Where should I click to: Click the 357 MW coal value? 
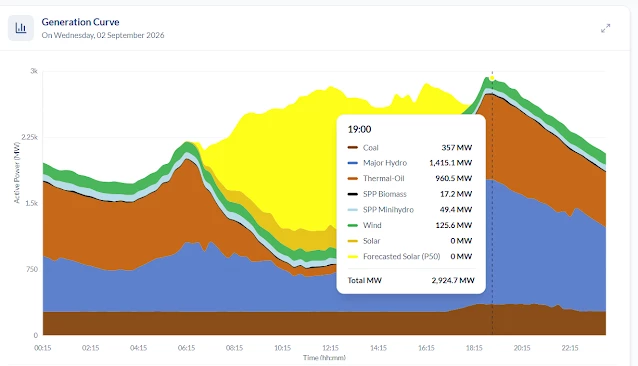[457, 148]
